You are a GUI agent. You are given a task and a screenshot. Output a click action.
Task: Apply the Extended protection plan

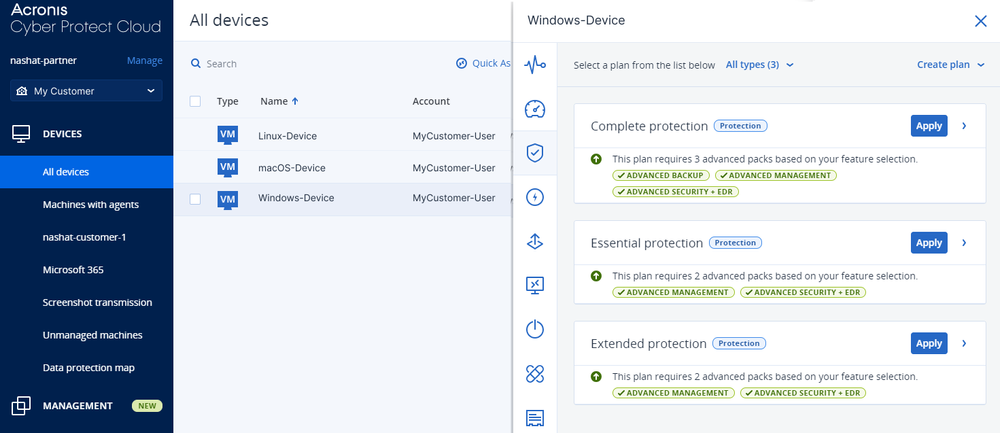(929, 343)
